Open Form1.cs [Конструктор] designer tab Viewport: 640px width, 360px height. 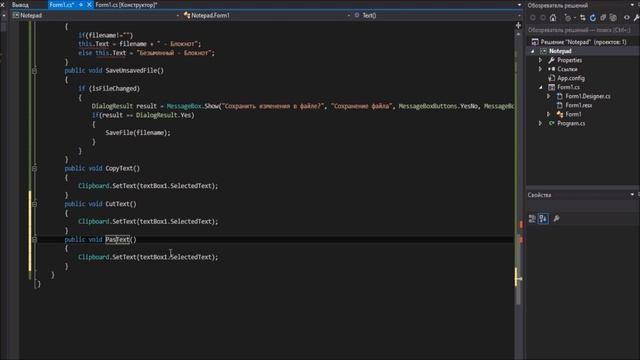point(126,5)
